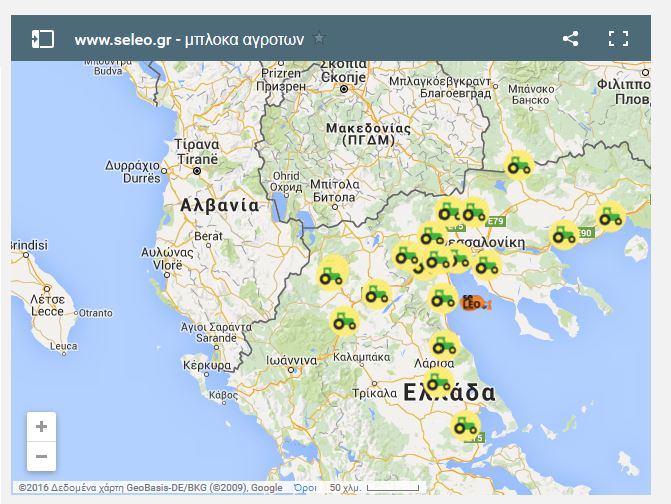Click the Μακεδονίας (ΠΓΔΜ) country label
The image size is (671, 504).
[368, 134]
